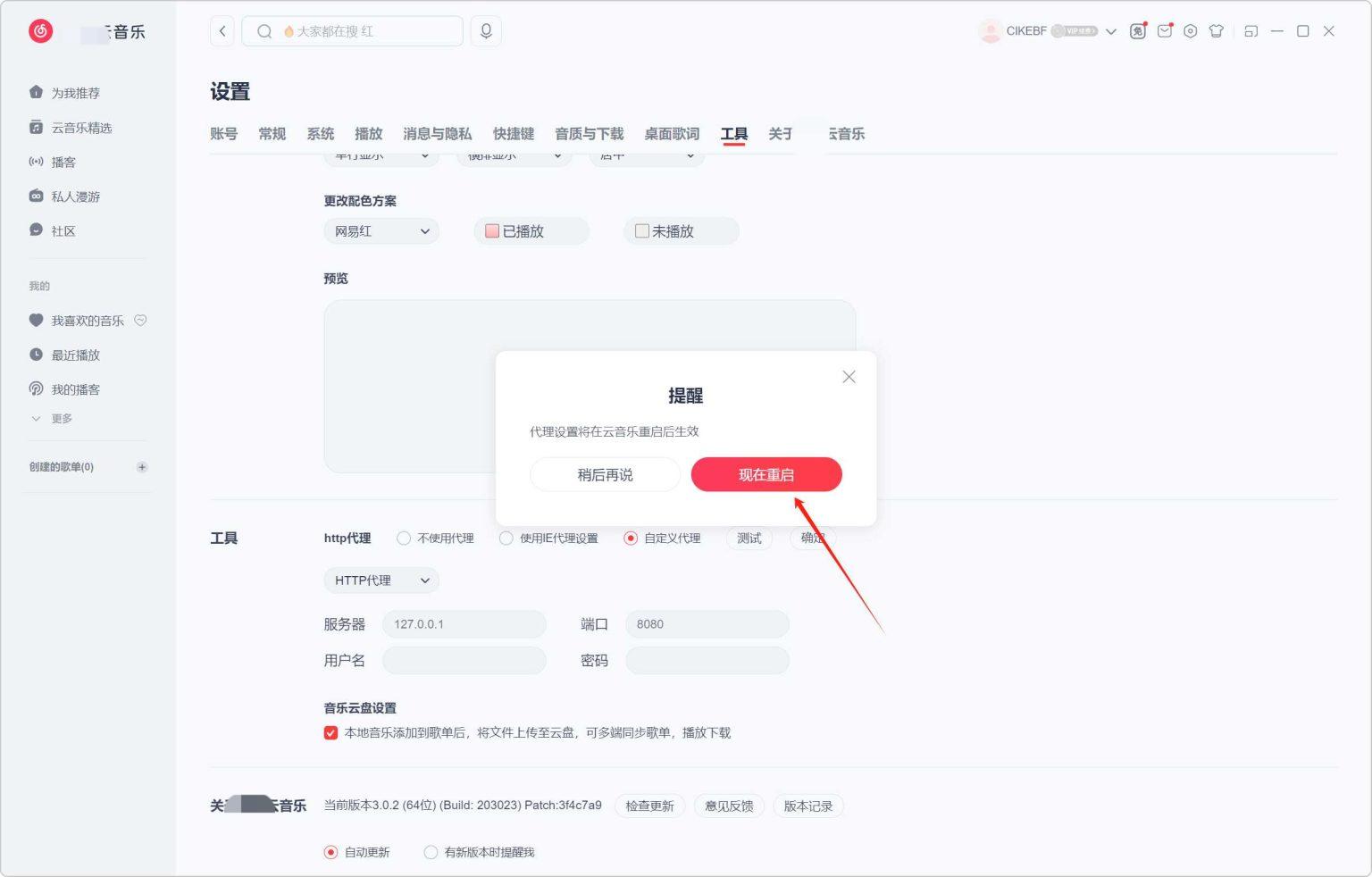
Task: Uncheck 本地音乐添加到歌单后 cloud upload checkbox
Action: (330, 733)
